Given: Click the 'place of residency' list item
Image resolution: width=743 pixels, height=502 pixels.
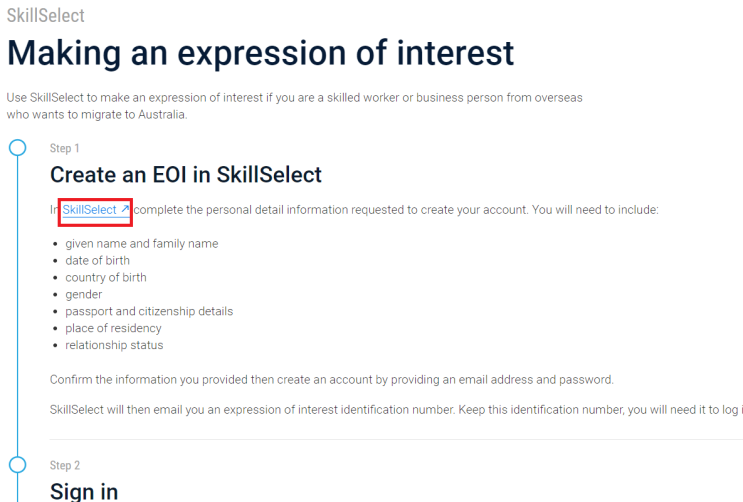Looking at the screenshot, I should 113,328.
